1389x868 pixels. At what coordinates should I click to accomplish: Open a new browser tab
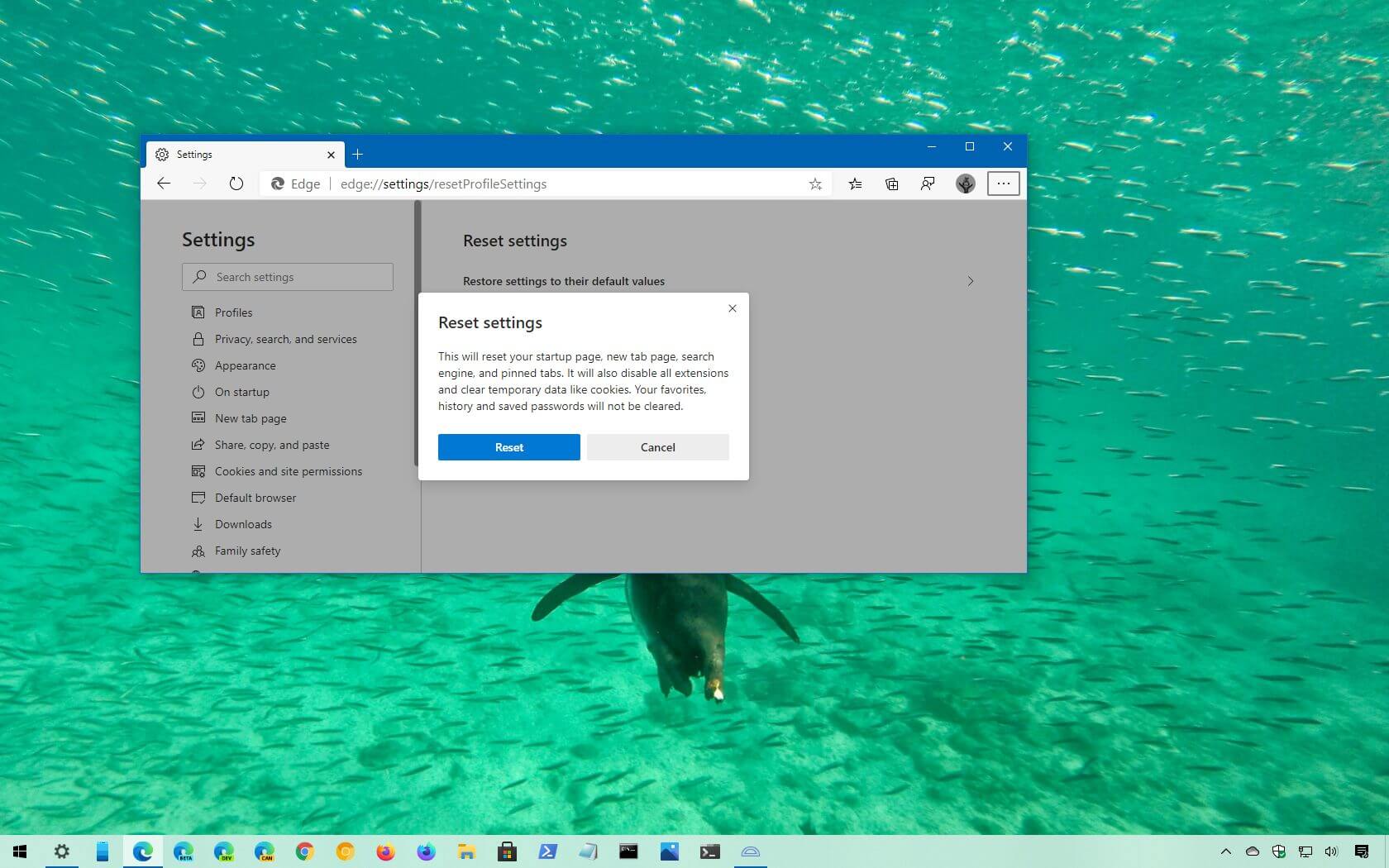pos(357,155)
